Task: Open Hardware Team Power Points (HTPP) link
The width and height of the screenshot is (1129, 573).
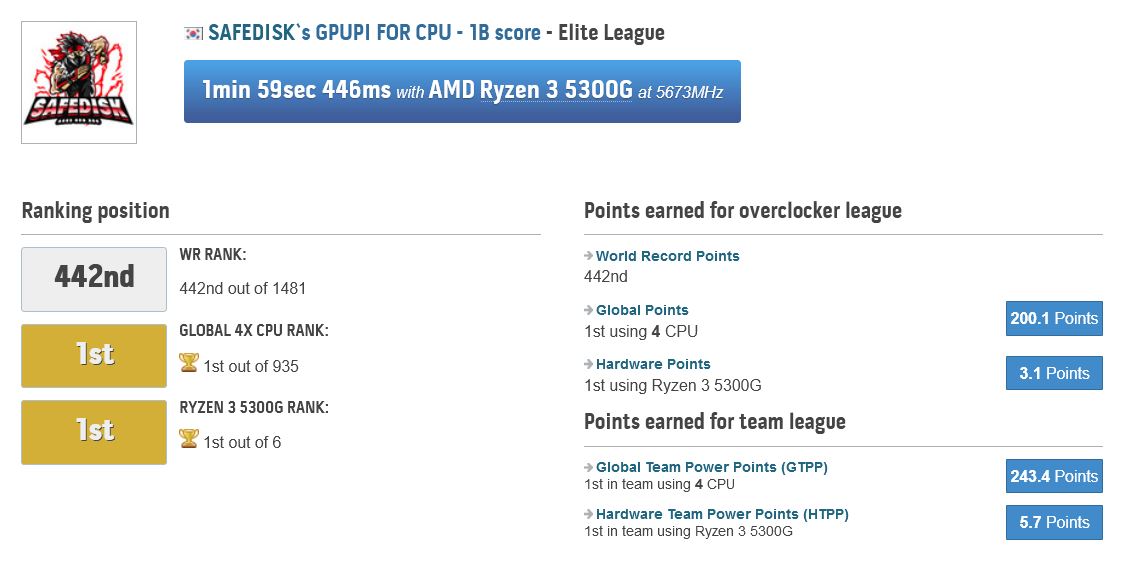Action: tap(722, 514)
